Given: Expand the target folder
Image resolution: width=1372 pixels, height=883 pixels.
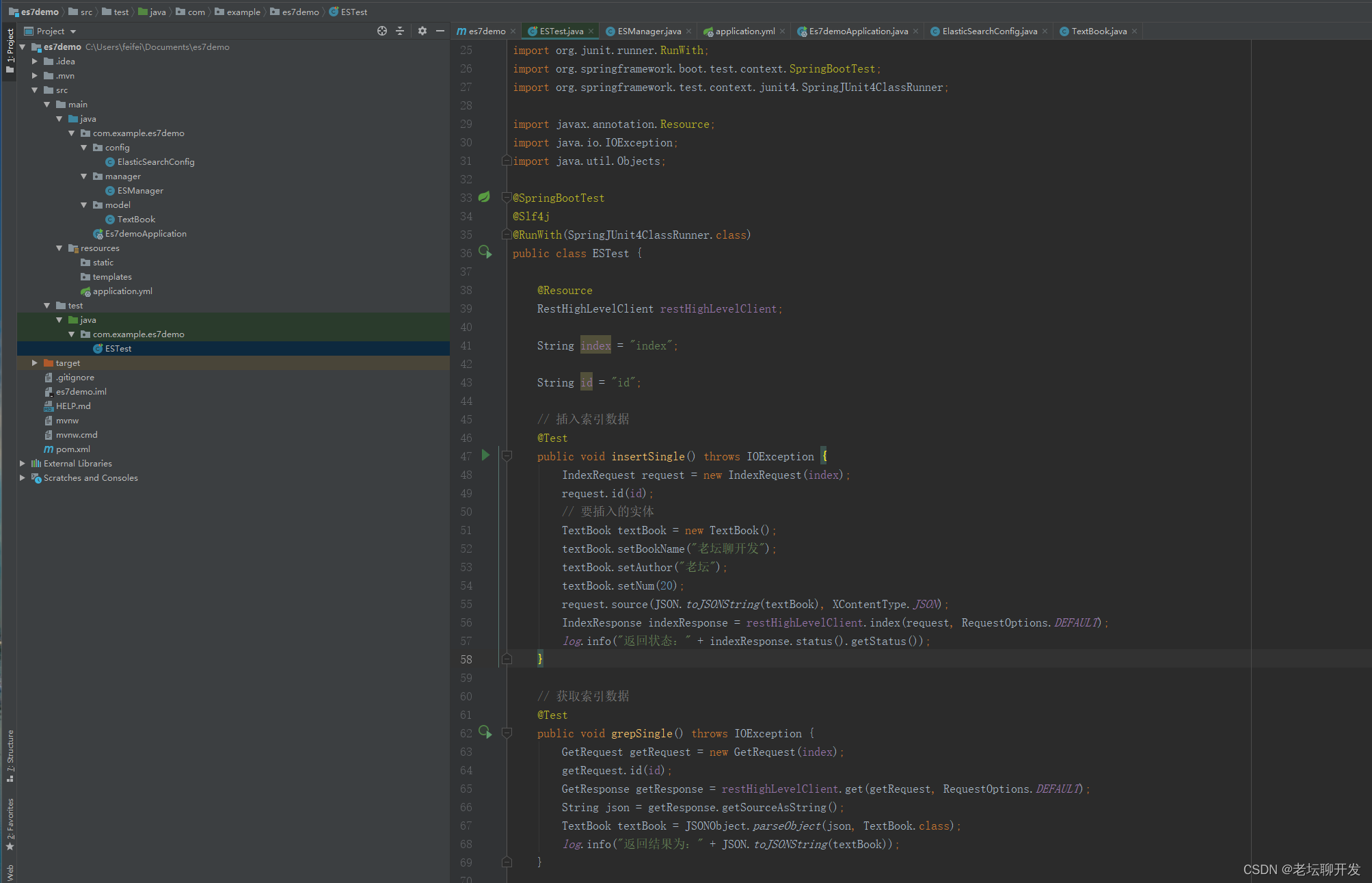Looking at the screenshot, I should coord(35,363).
